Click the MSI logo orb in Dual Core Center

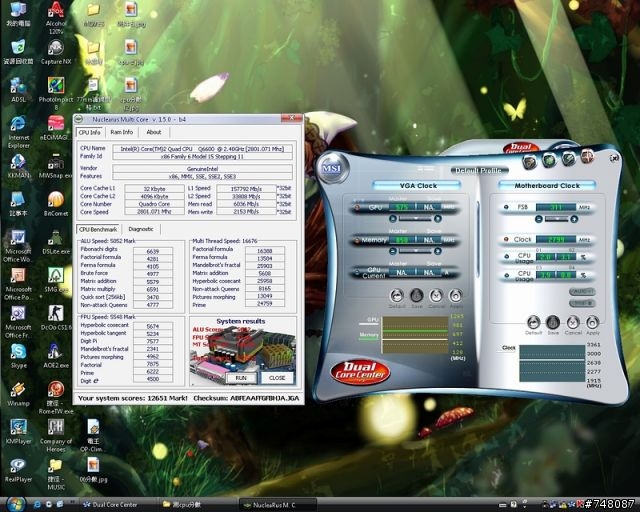[332, 168]
